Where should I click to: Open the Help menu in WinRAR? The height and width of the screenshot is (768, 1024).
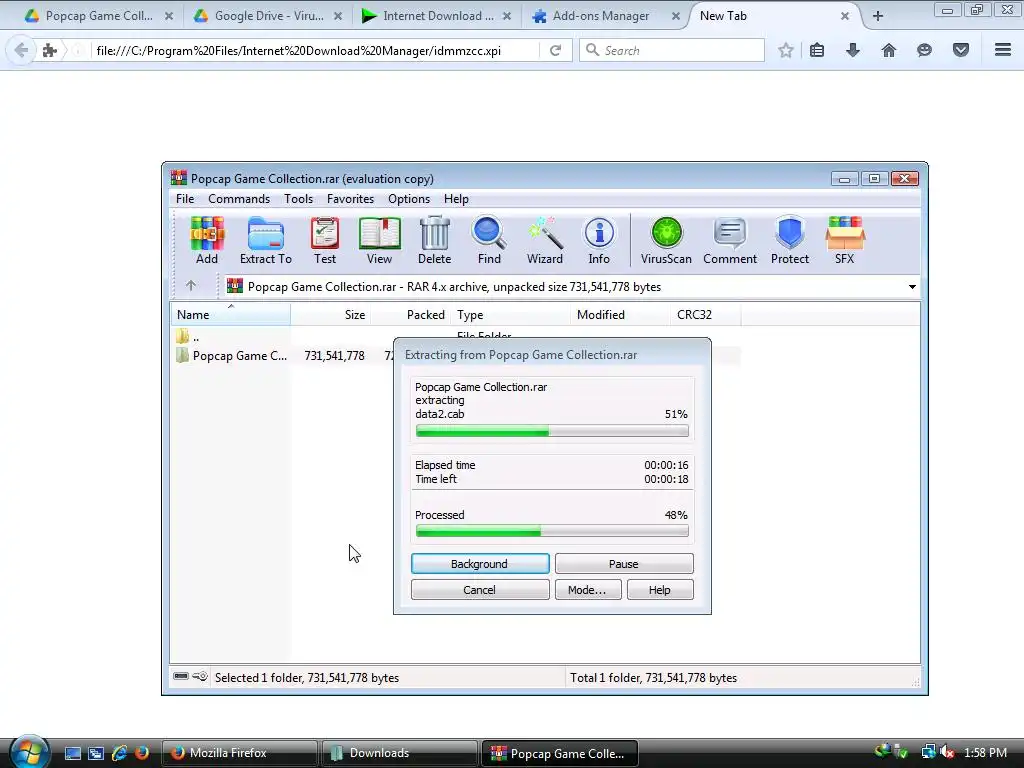click(x=456, y=199)
